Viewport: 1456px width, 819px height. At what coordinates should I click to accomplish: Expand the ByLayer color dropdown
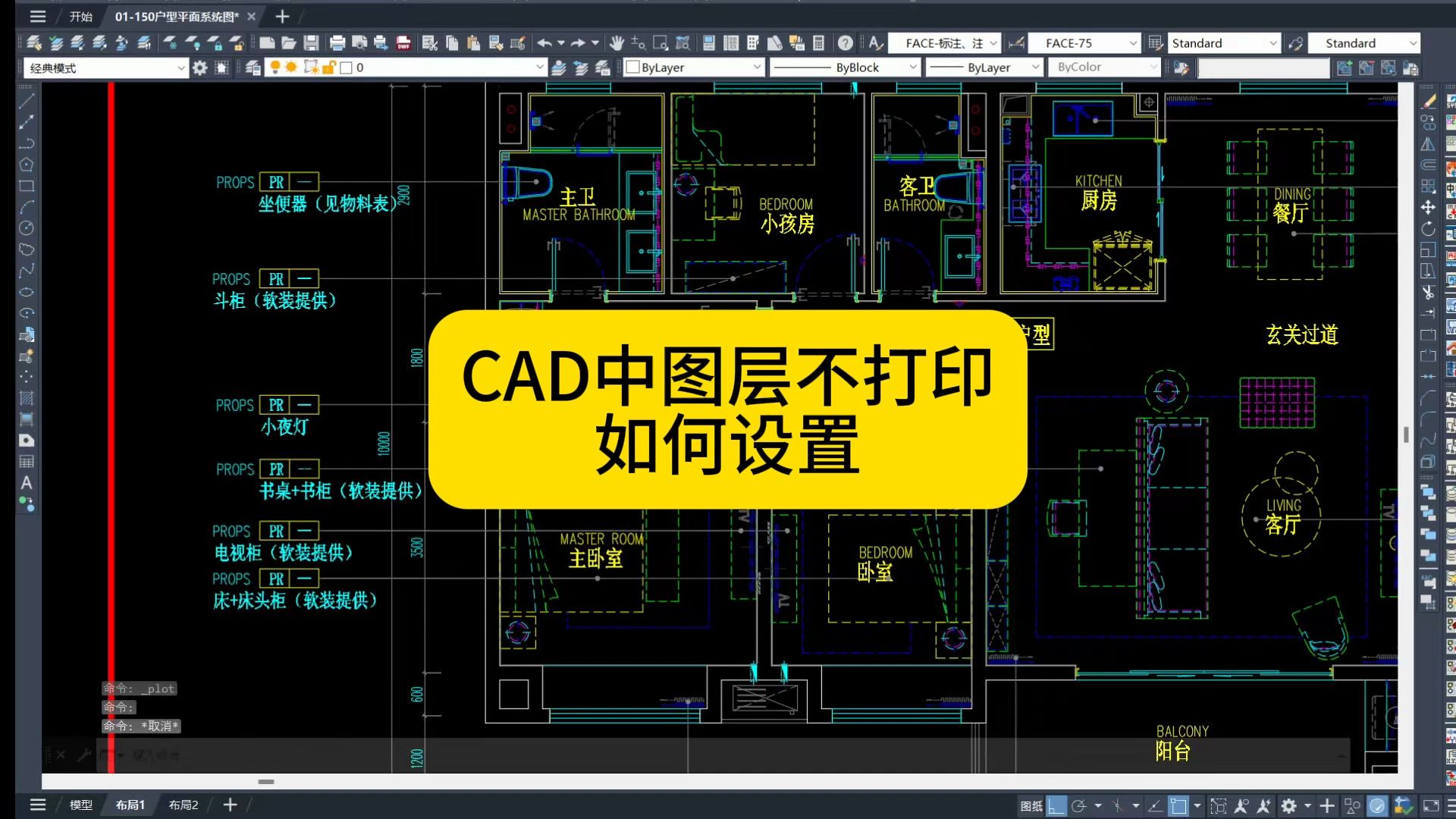click(x=758, y=67)
